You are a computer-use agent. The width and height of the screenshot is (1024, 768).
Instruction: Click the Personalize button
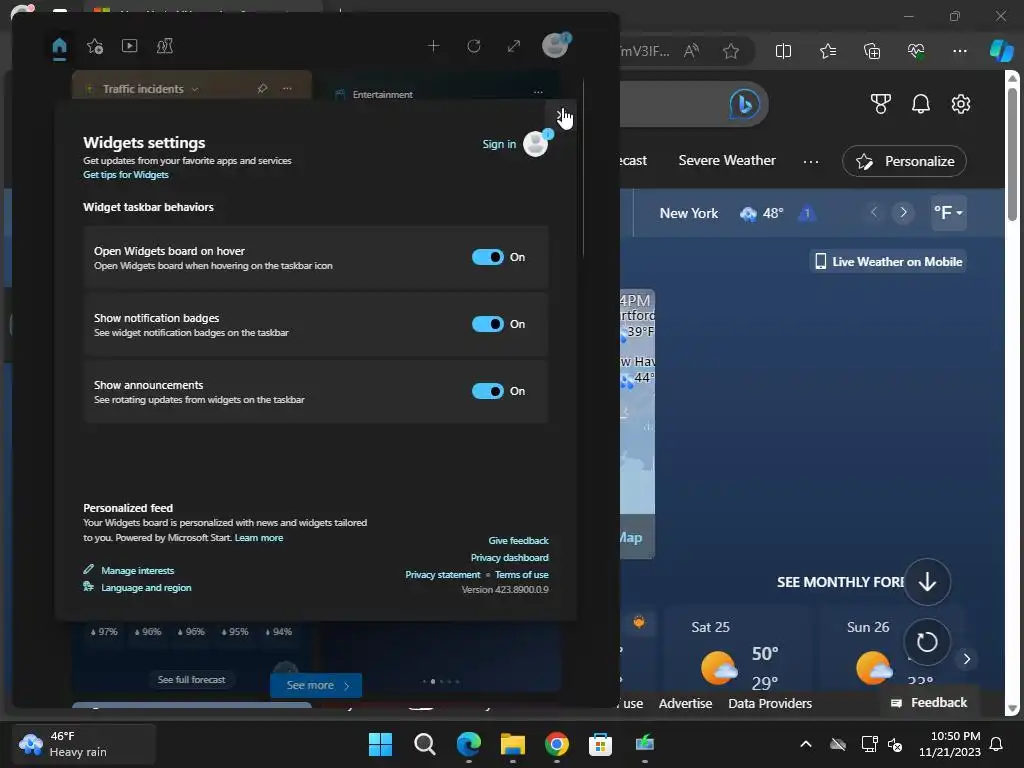[x=904, y=161]
